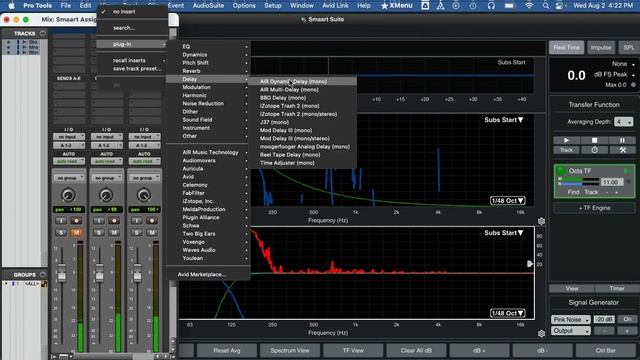Open the Pink Noise signal type dropdown
This screenshot has height=360, width=640.
571,320
